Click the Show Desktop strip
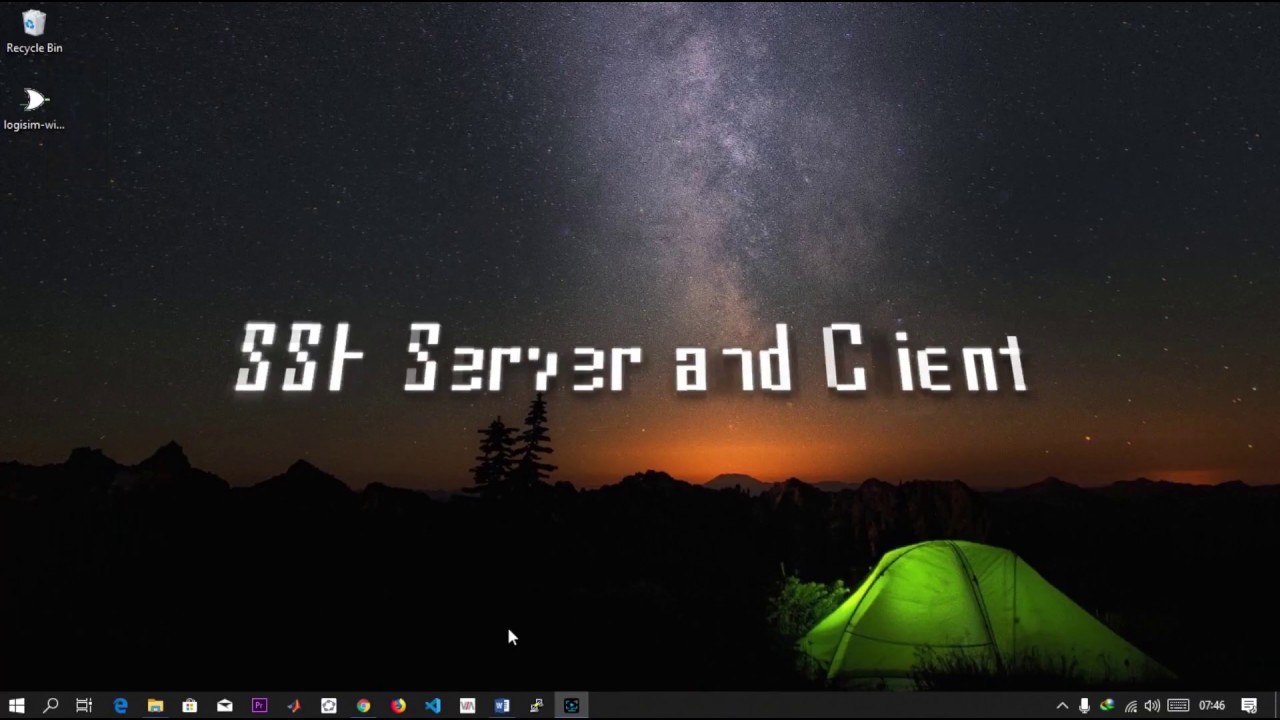 click(x=1277, y=706)
